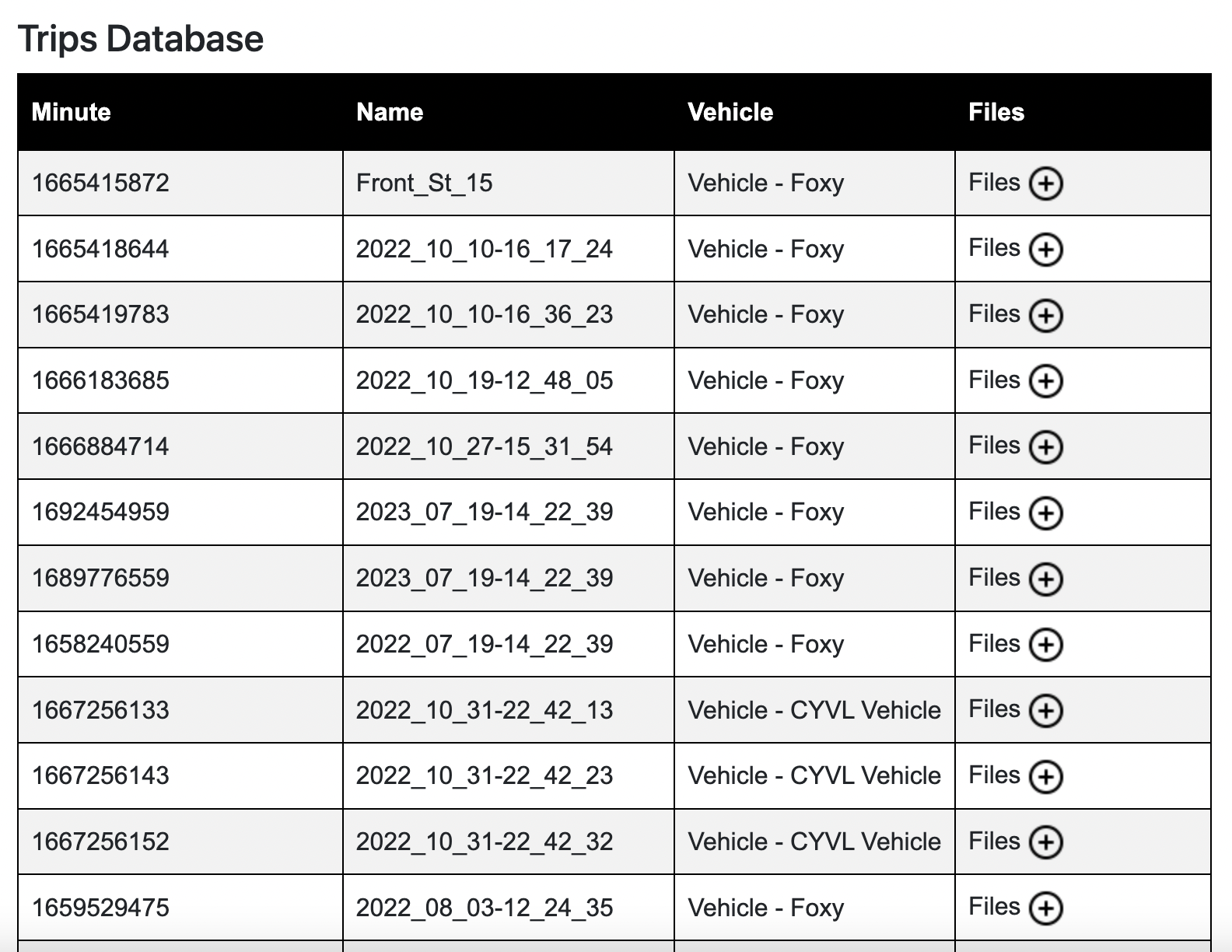
Task: Show files for trip 2022_10_27-15_31_54
Action: click(1045, 447)
